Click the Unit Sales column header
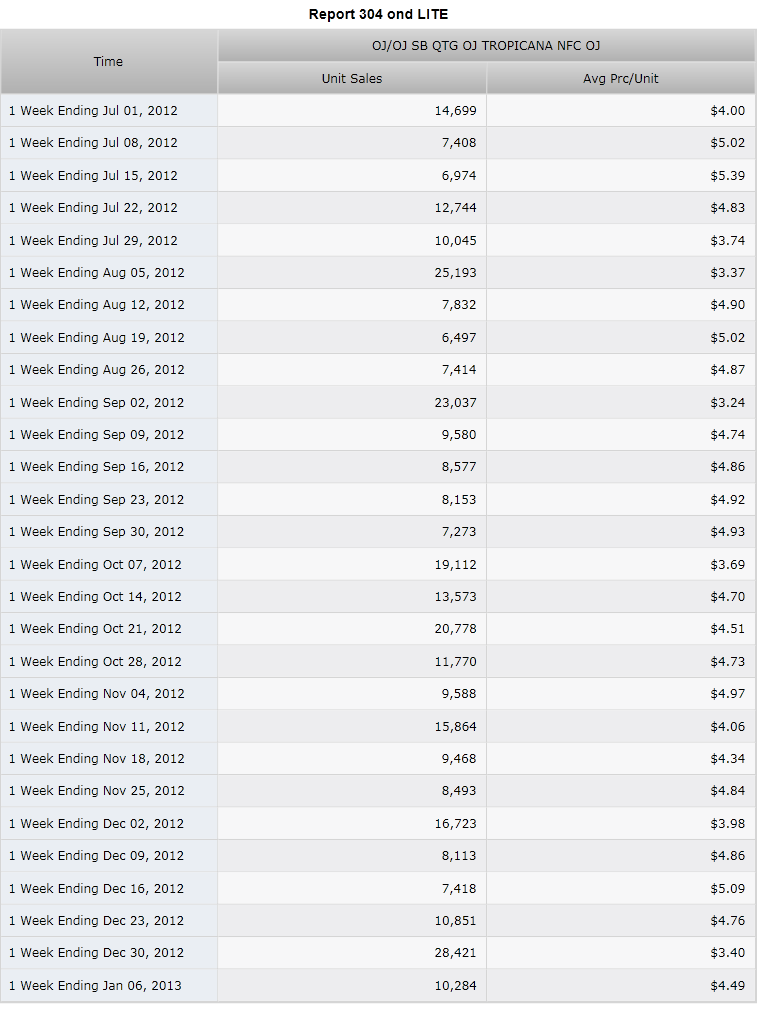757x1027 pixels. (x=352, y=79)
